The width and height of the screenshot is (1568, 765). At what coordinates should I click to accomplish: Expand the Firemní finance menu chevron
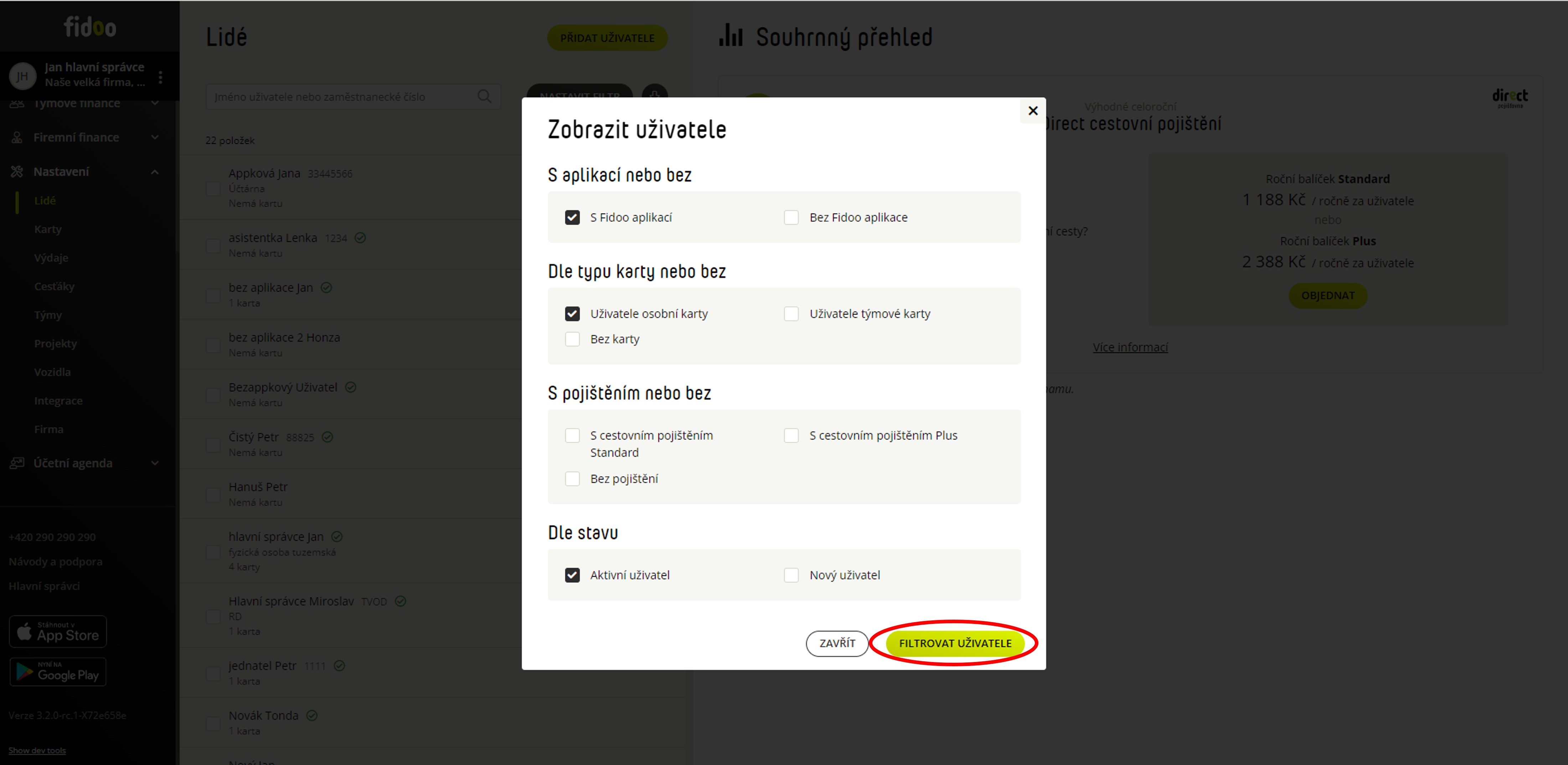(x=155, y=138)
